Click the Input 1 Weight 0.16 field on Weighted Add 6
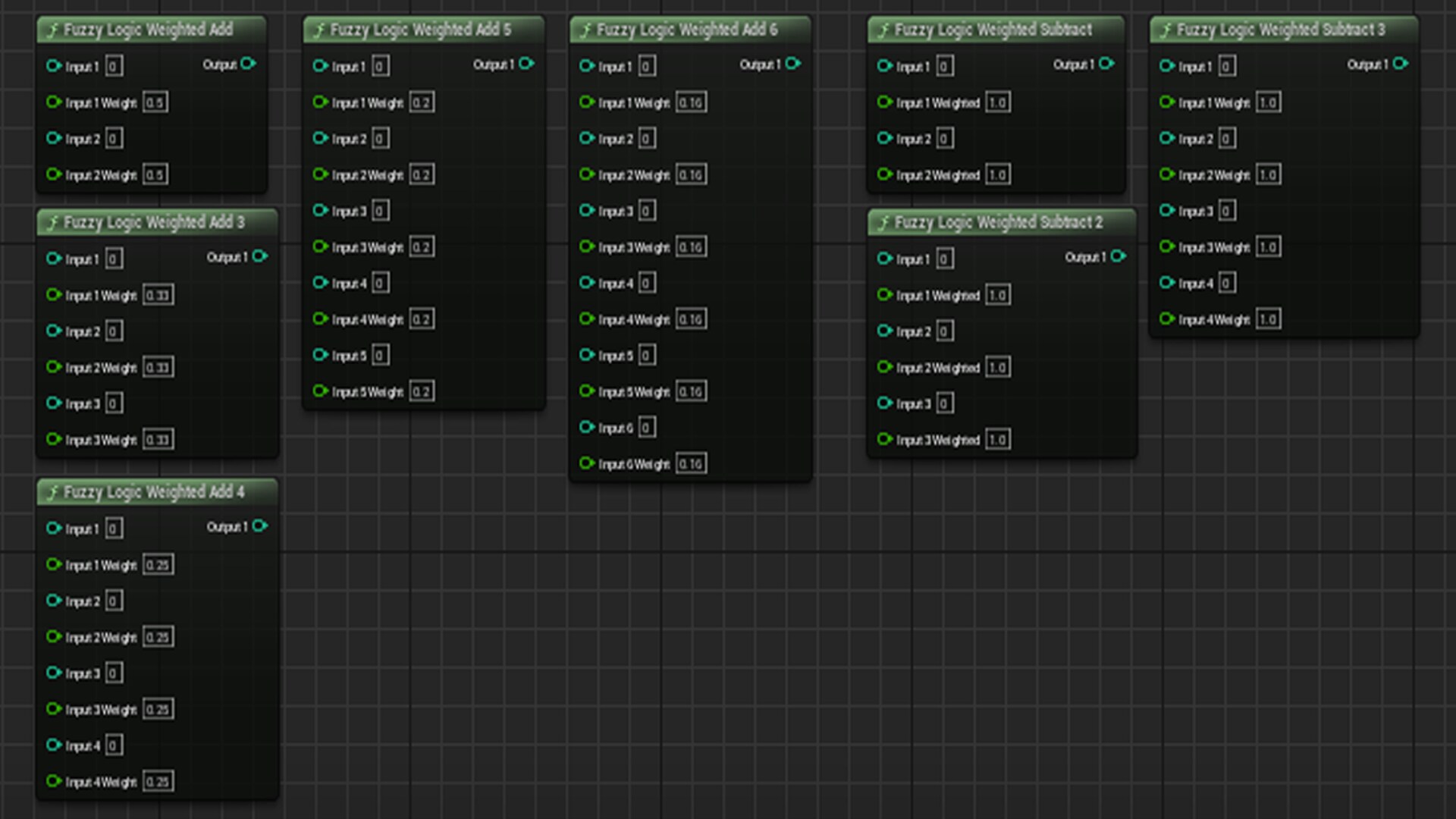 click(691, 101)
